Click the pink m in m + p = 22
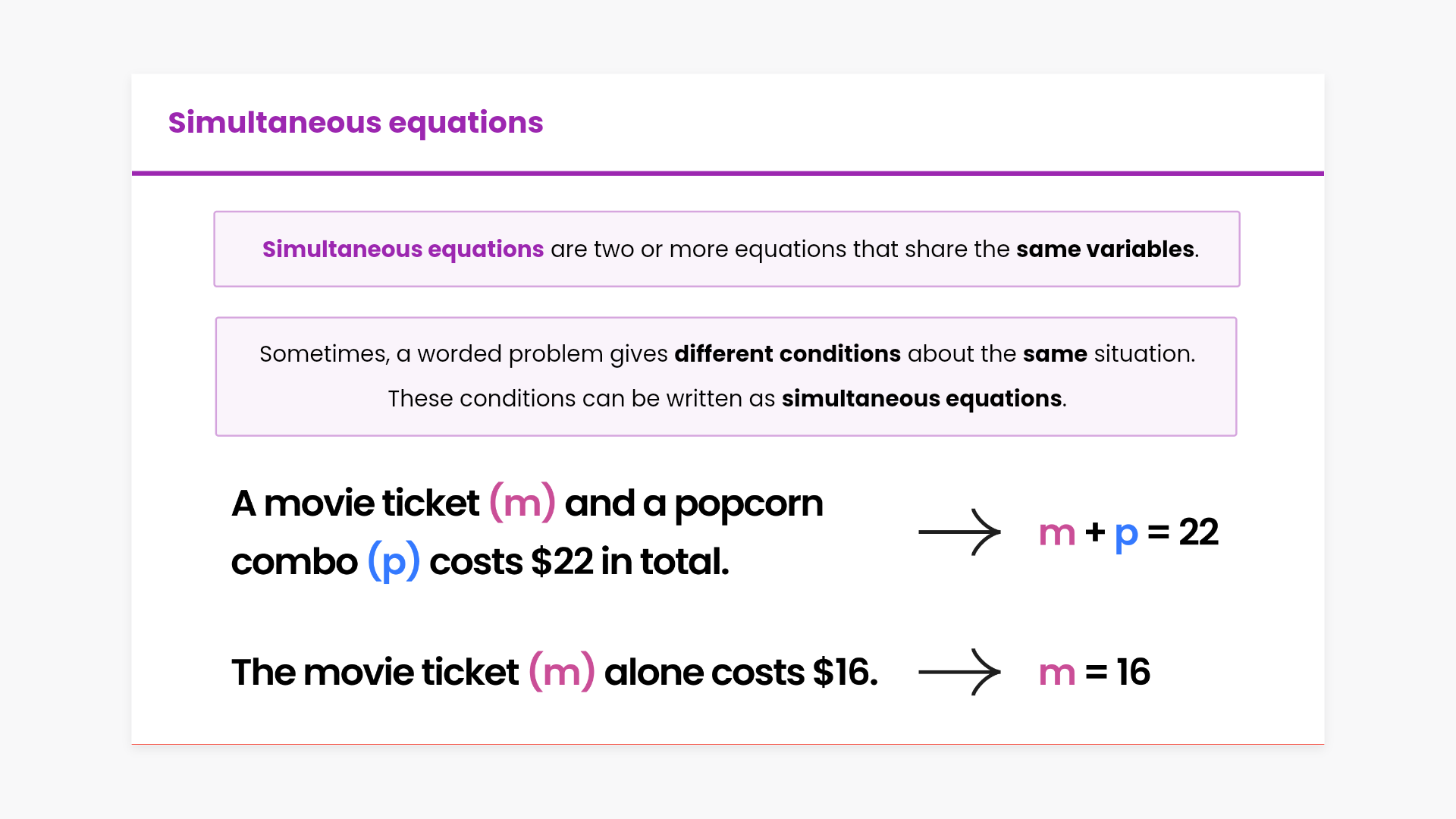This screenshot has height=819, width=1456. coord(1057,532)
